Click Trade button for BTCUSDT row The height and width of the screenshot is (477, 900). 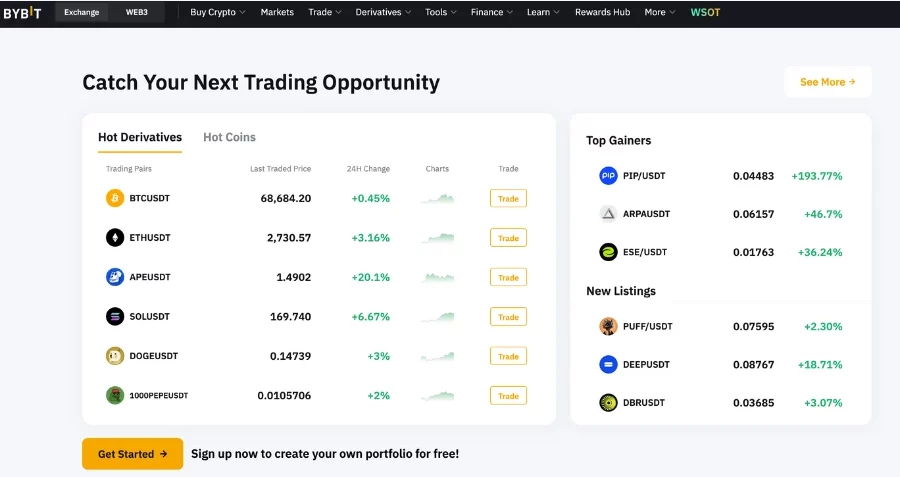point(508,199)
